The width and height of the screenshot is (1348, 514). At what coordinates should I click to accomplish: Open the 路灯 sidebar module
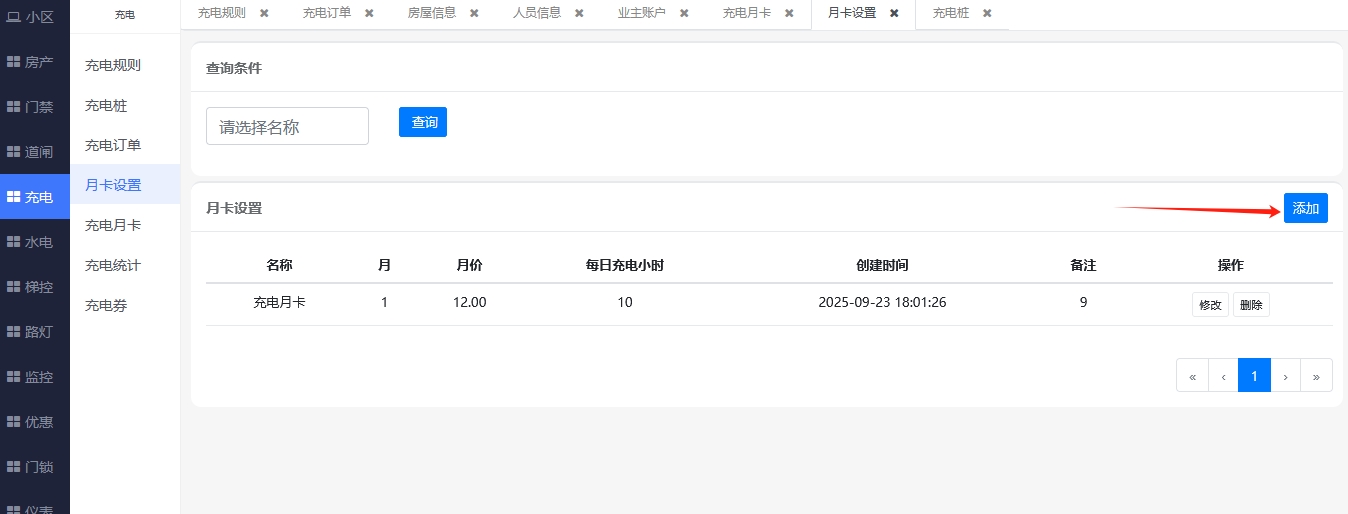pyautogui.click(x=34, y=332)
